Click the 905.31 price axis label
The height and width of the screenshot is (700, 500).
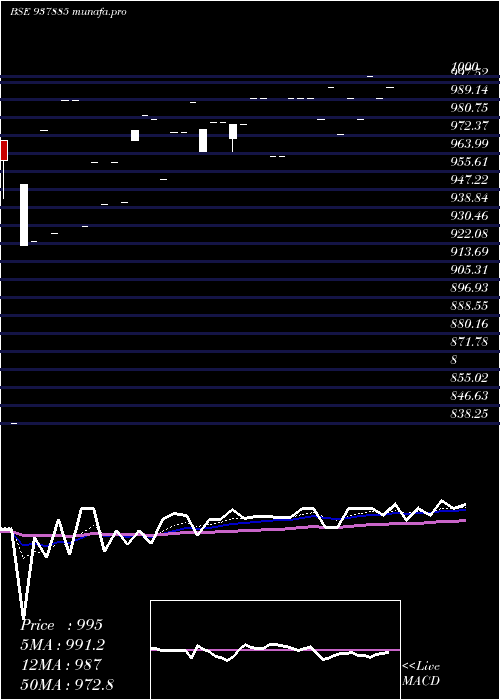pyautogui.click(x=469, y=270)
